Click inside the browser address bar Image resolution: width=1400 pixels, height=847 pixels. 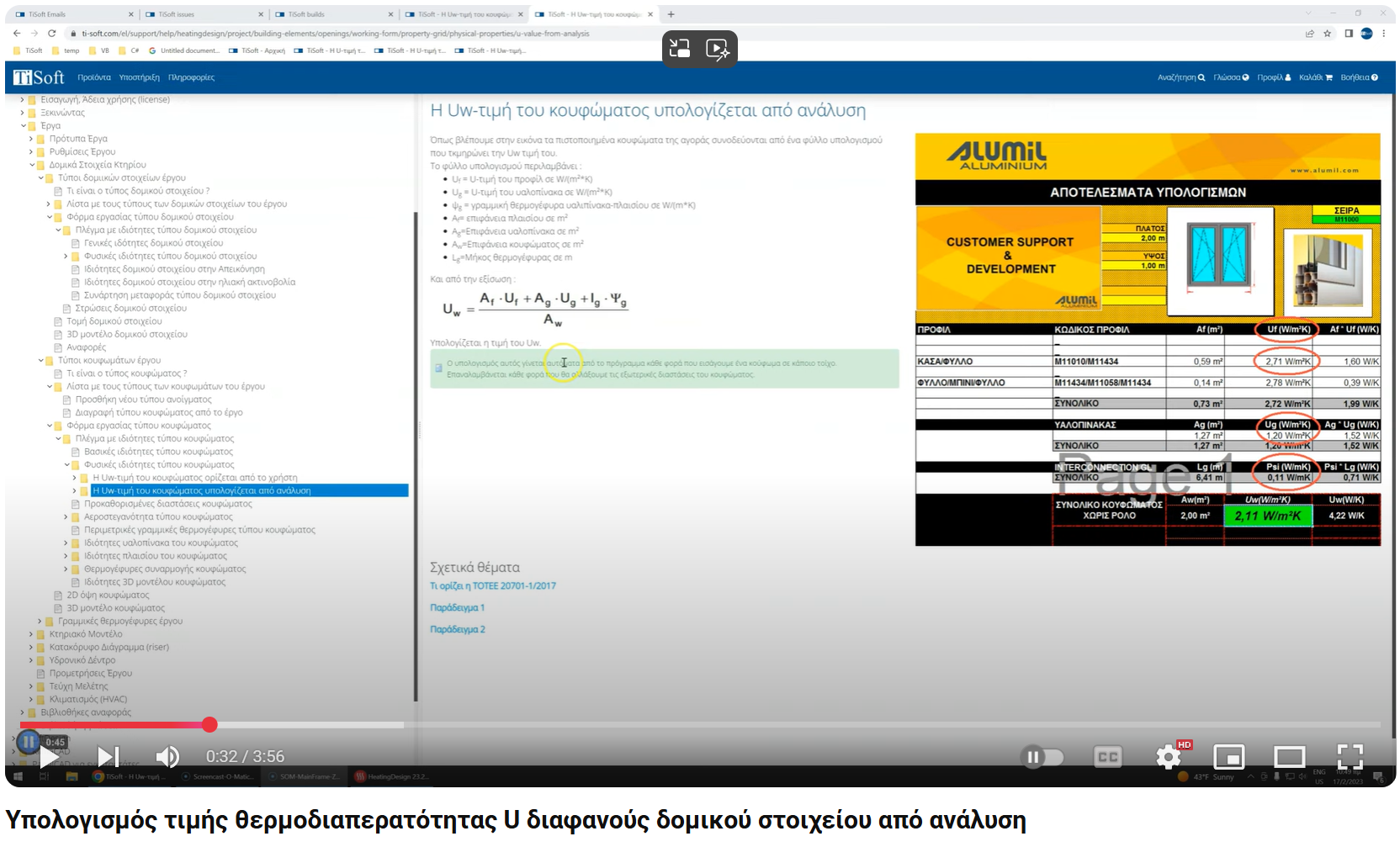(337, 34)
